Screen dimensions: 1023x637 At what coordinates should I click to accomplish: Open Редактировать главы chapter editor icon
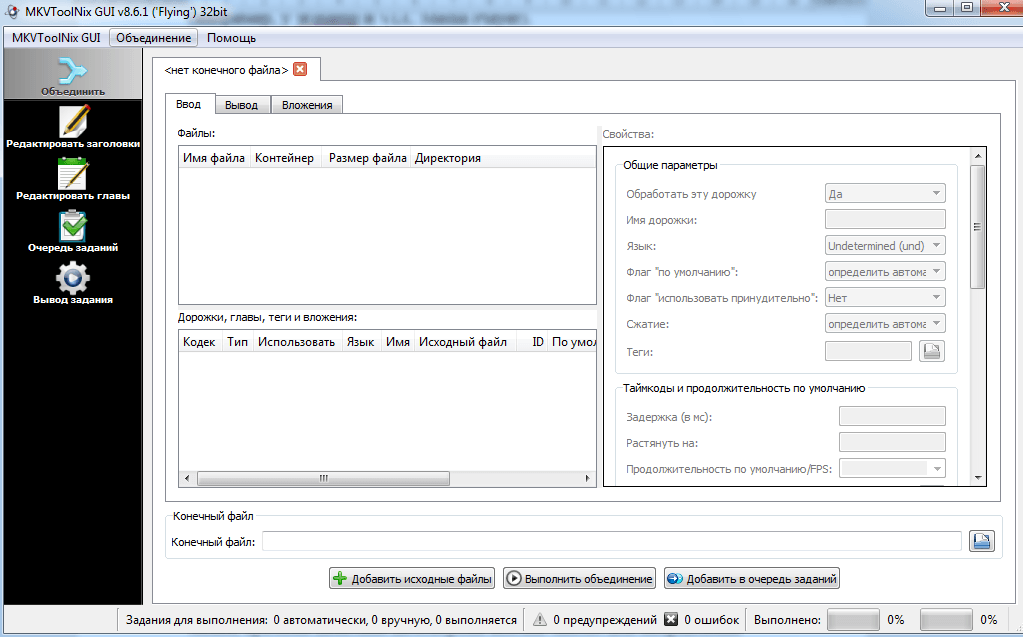coord(73,174)
